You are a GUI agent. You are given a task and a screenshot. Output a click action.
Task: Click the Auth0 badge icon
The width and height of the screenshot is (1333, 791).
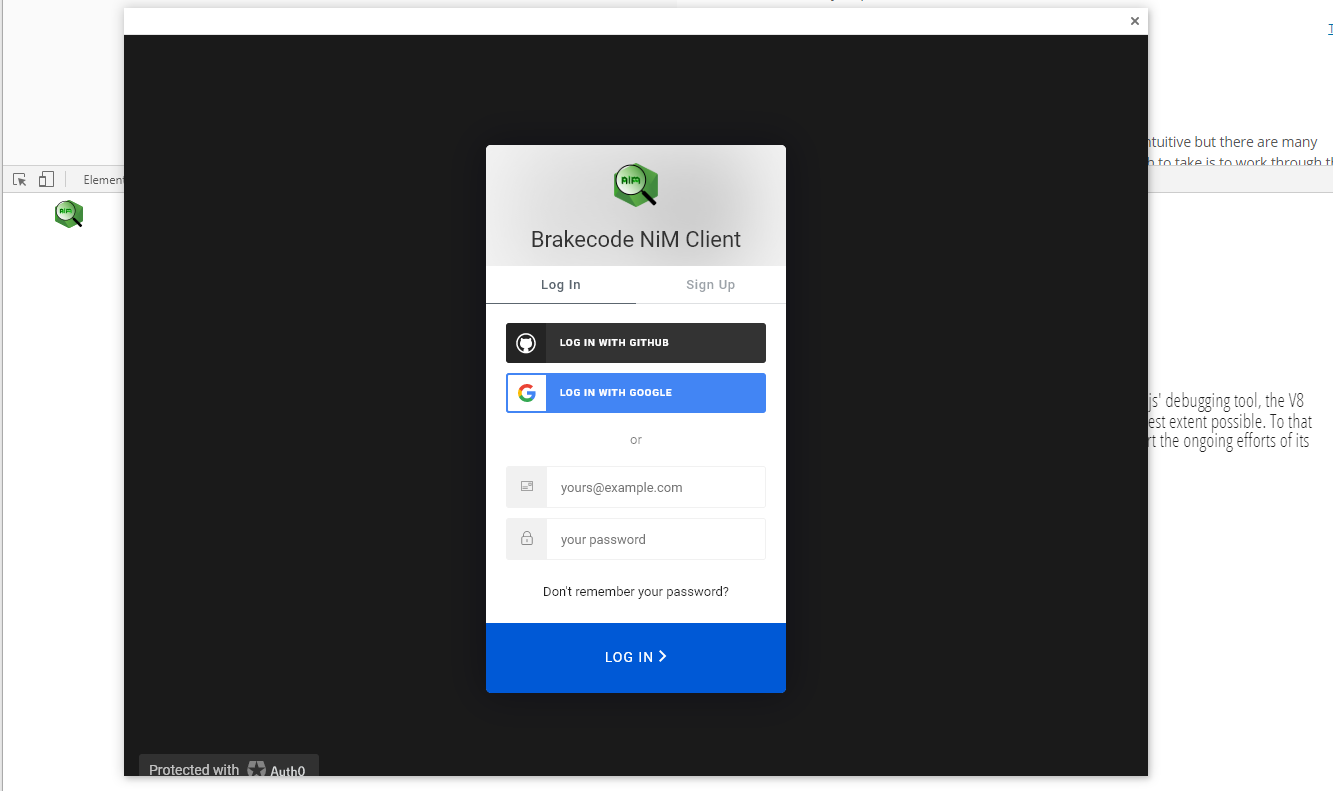click(x=257, y=770)
